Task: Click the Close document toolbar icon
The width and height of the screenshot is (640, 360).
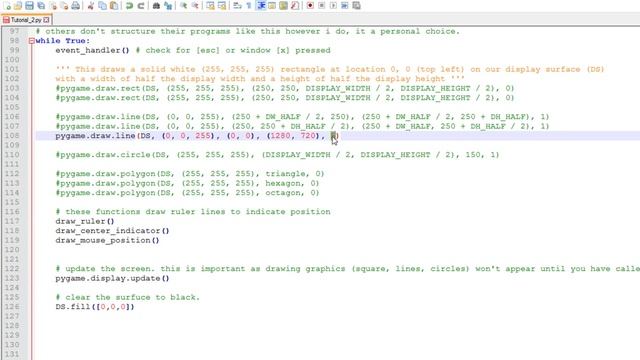Action: click(53, 6)
